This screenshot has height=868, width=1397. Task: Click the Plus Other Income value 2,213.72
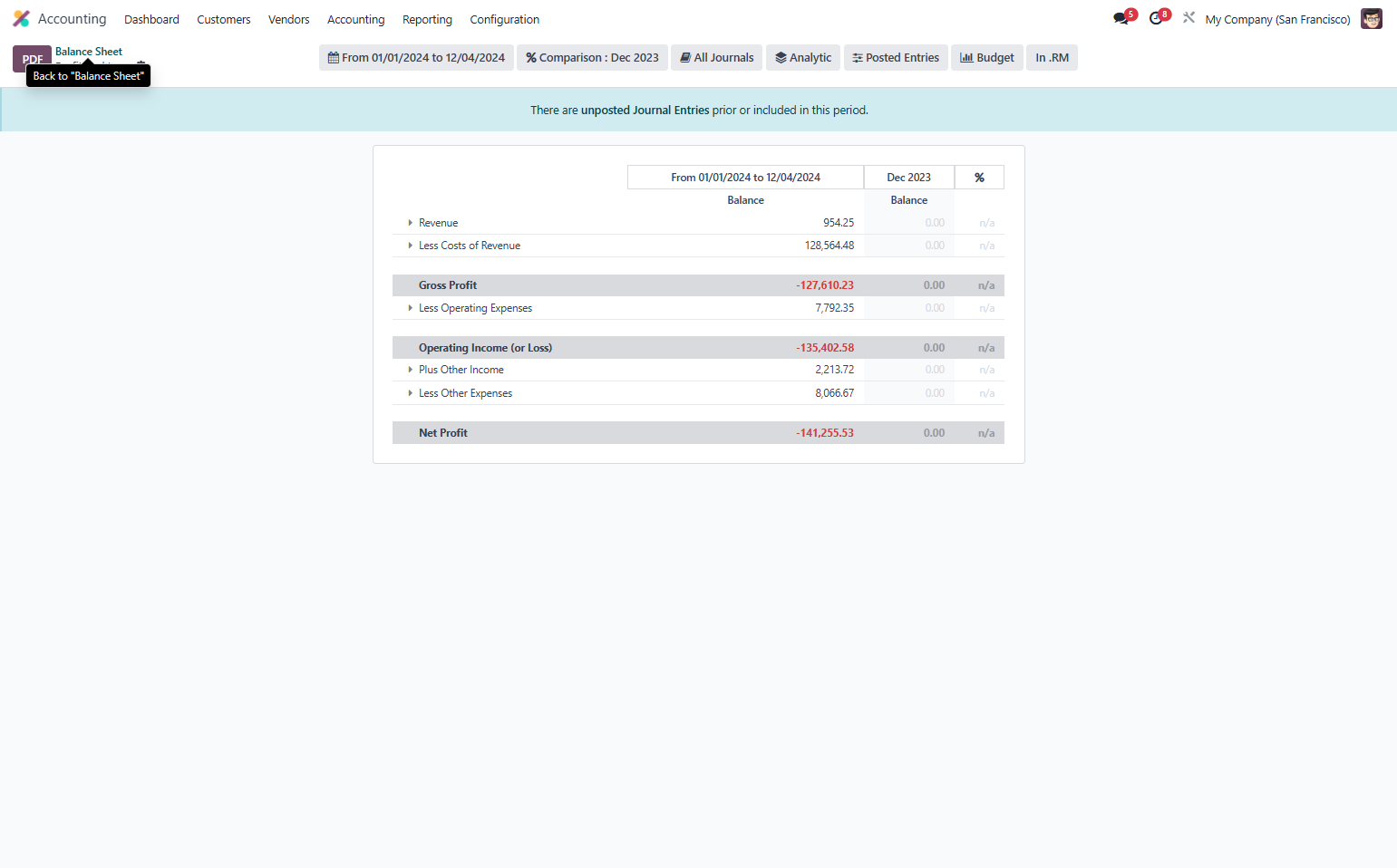pos(834,370)
